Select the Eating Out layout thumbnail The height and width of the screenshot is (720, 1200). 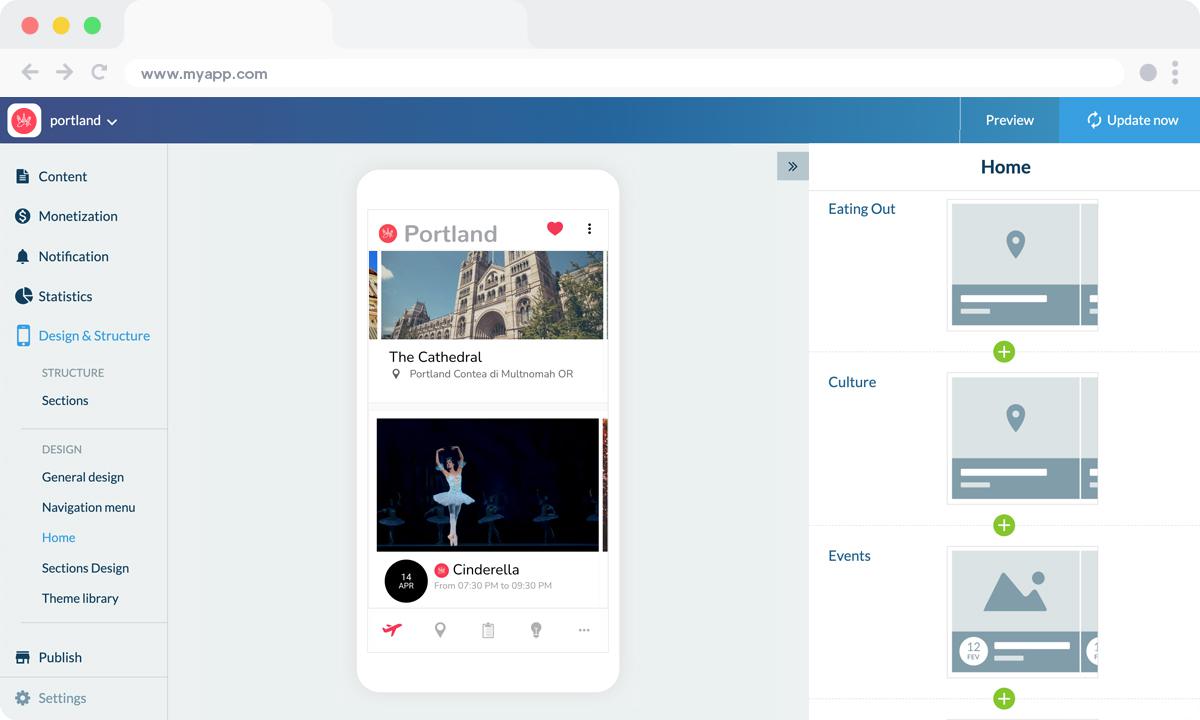tap(1022, 265)
